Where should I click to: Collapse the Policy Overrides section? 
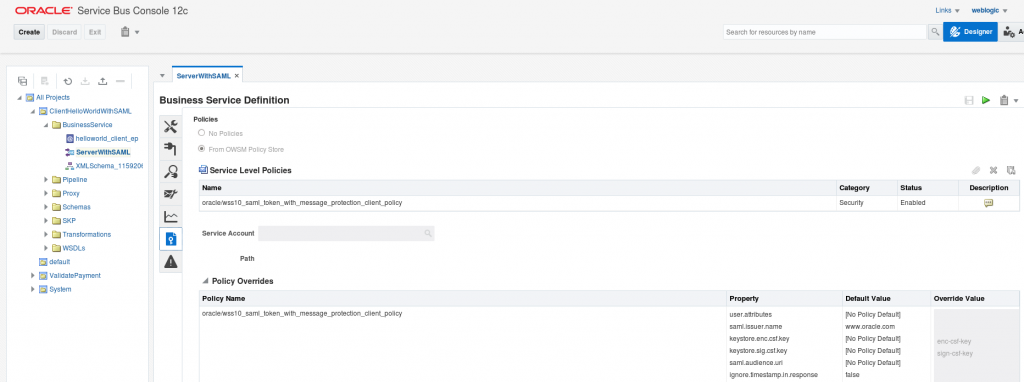tap(204, 281)
